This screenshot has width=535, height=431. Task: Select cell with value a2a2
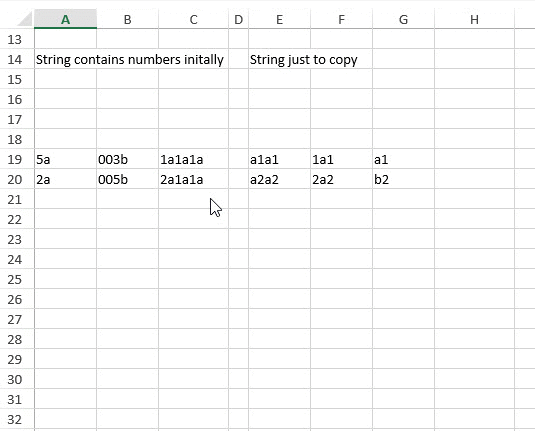coord(279,179)
